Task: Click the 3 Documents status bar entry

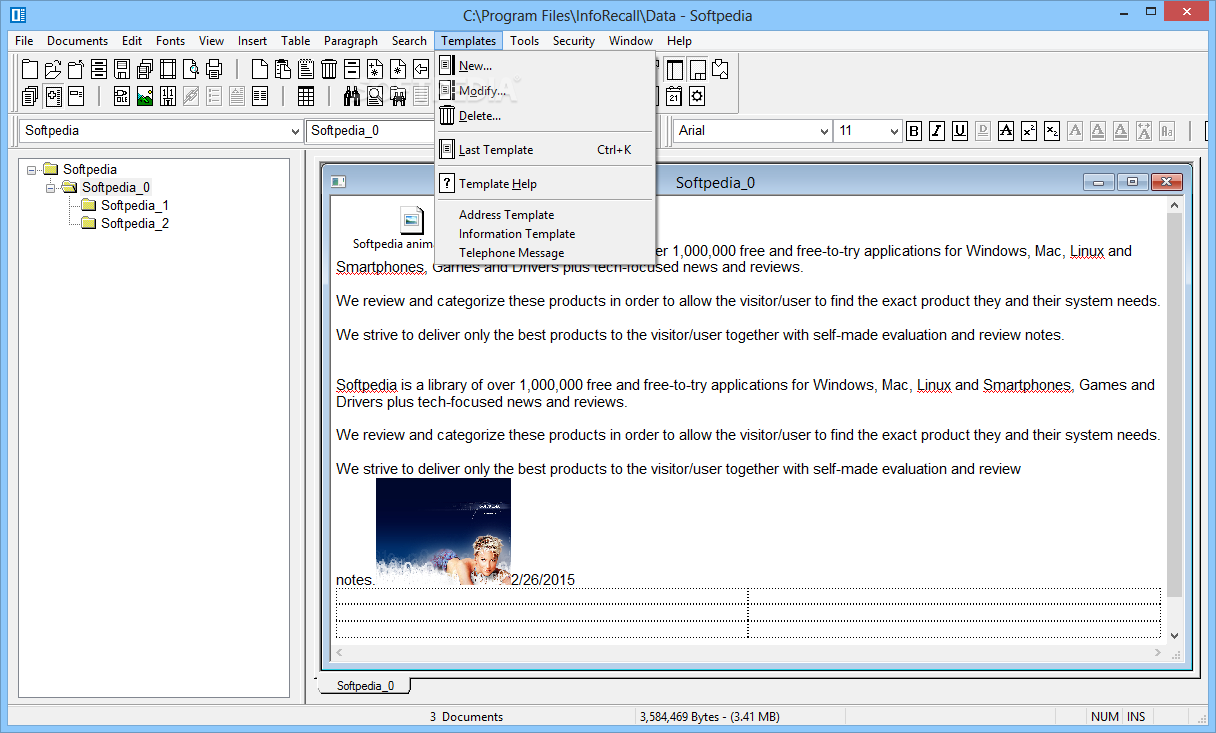Action: coord(466,717)
